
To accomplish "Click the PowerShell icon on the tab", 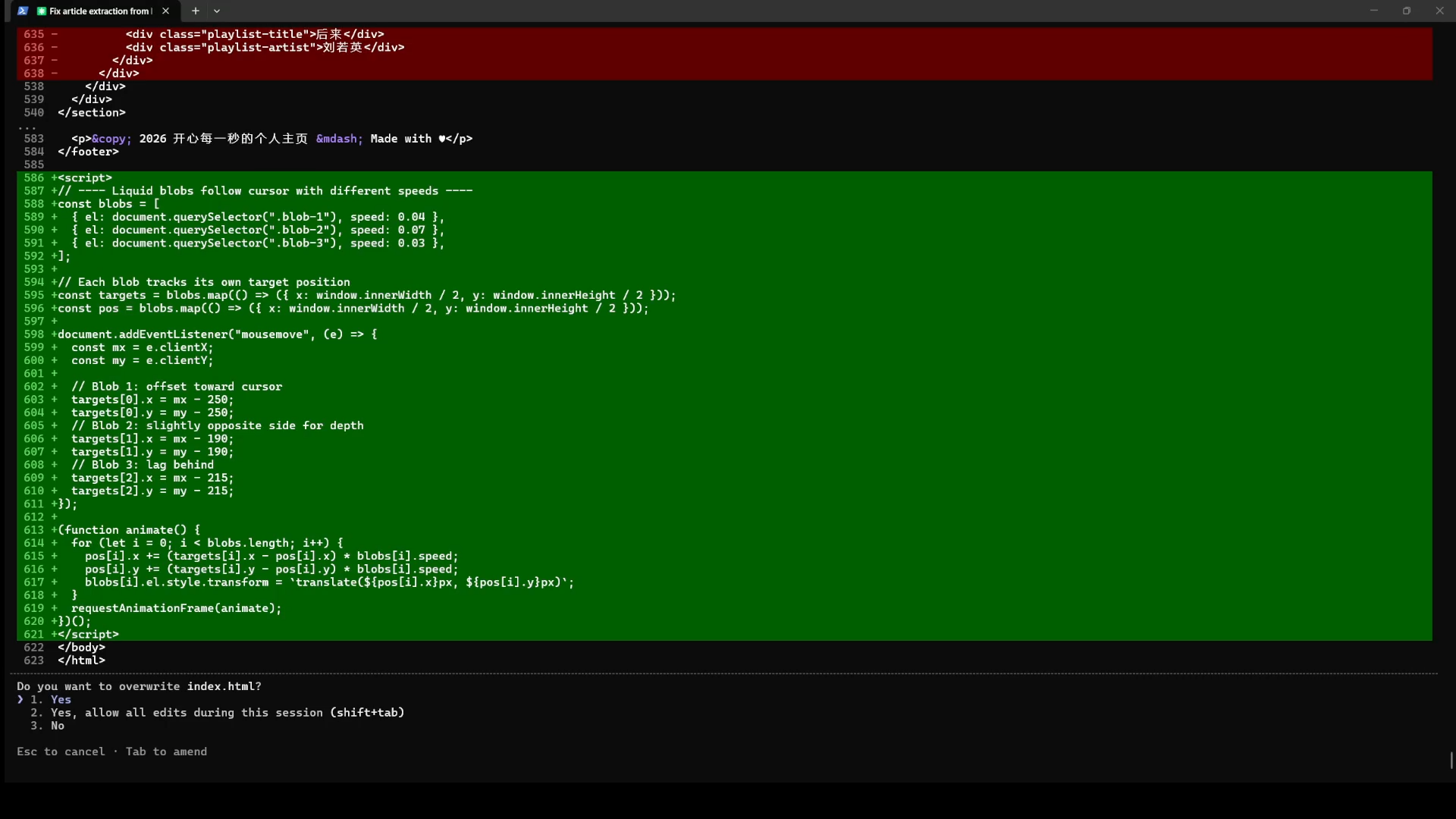I will tap(23, 11).
